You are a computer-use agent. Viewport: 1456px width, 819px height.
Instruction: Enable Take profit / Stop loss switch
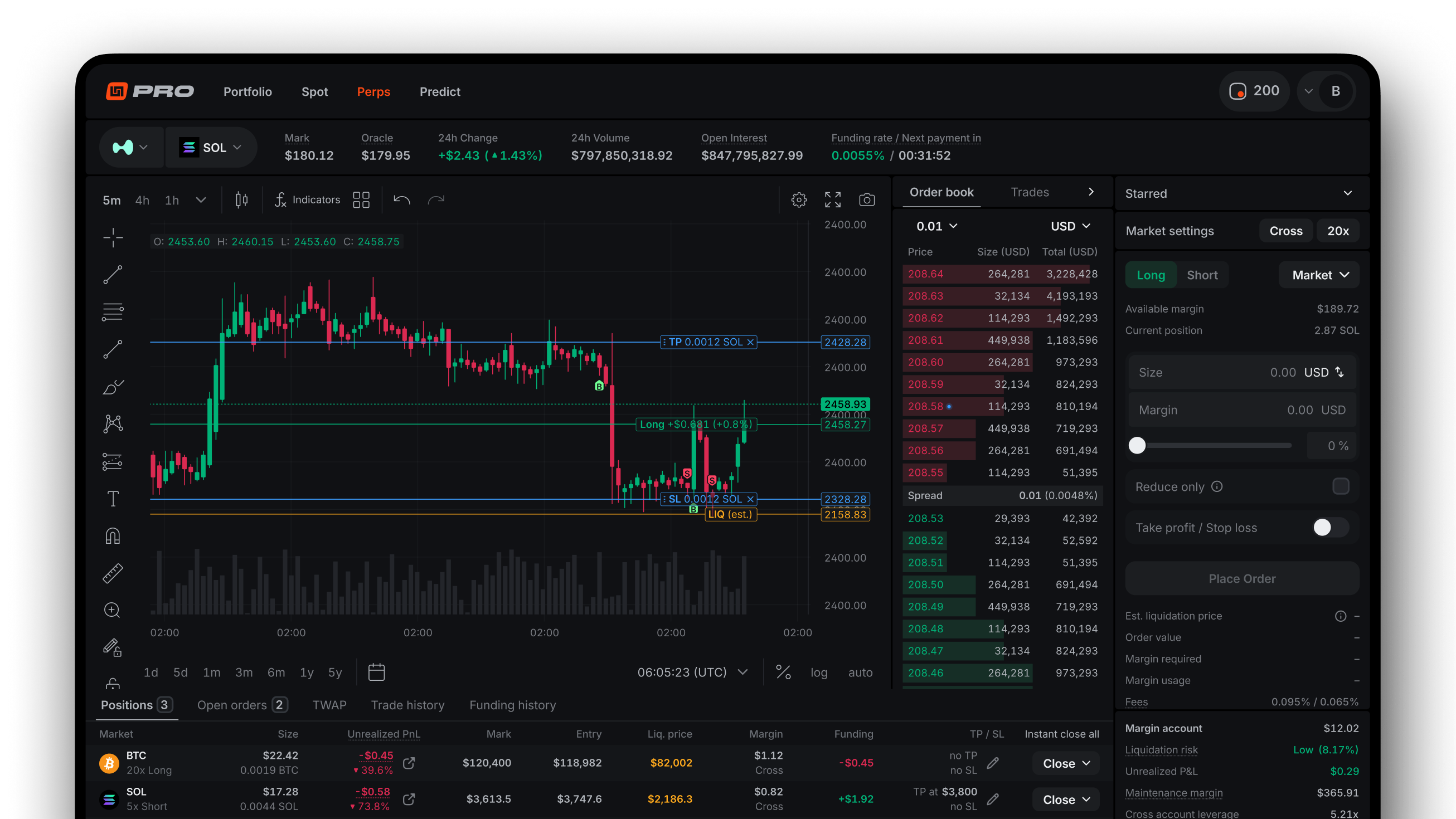1331,528
